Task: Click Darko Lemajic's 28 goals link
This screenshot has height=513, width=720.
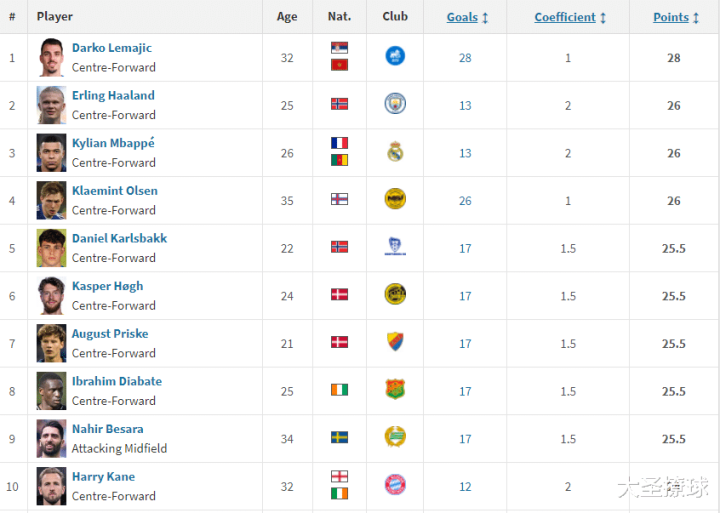Action: pos(465,58)
